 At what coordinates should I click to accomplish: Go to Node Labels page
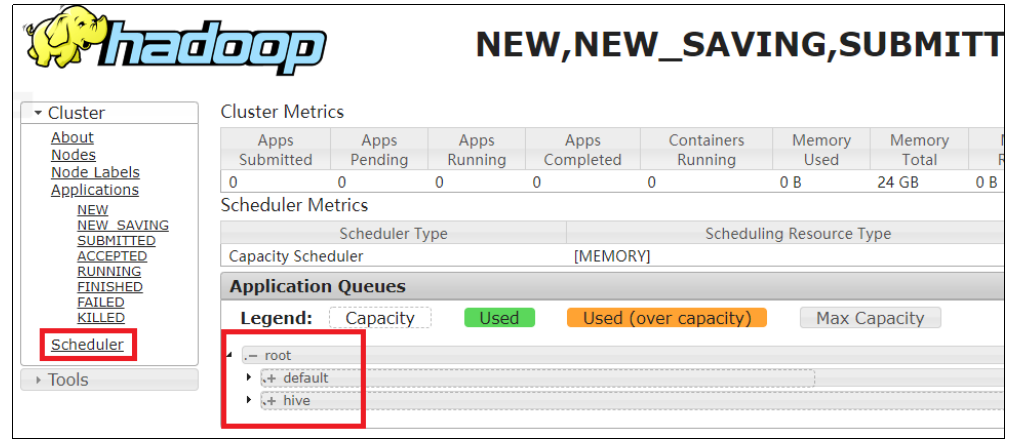95,172
